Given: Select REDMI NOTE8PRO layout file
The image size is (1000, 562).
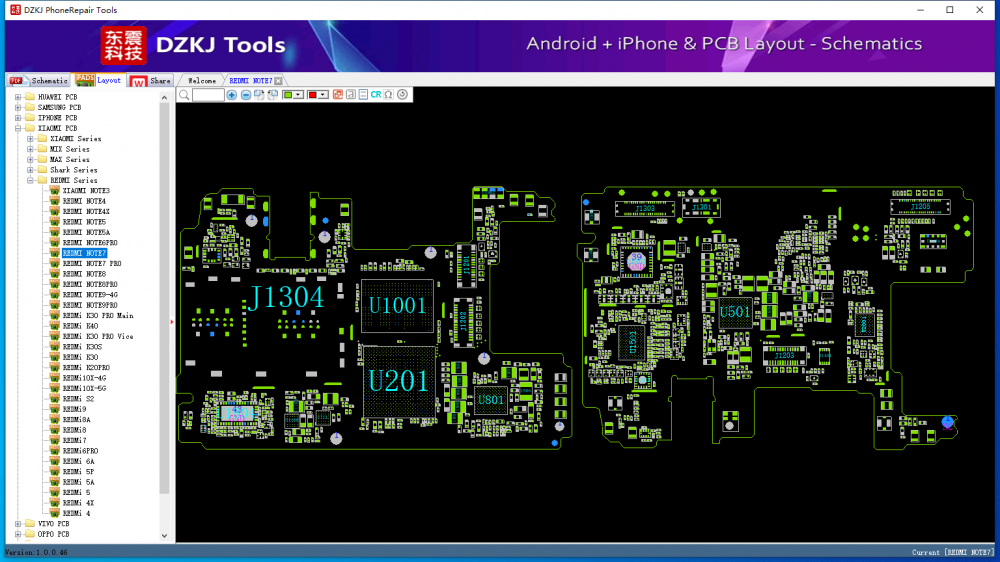Looking at the screenshot, I should pos(90,285).
